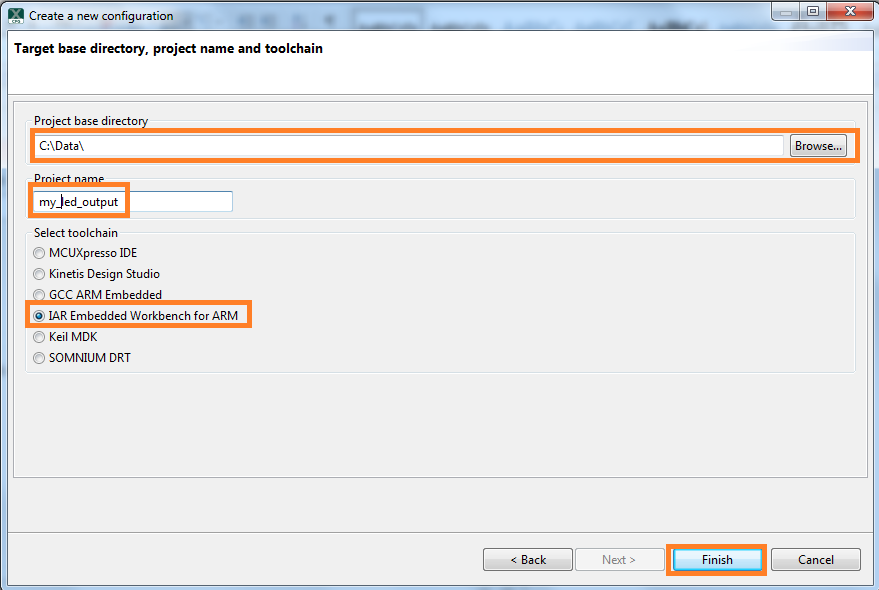Choose Kinetis Design Studio toolchain option
The width and height of the screenshot is (879, 590).
coord(40,274)
